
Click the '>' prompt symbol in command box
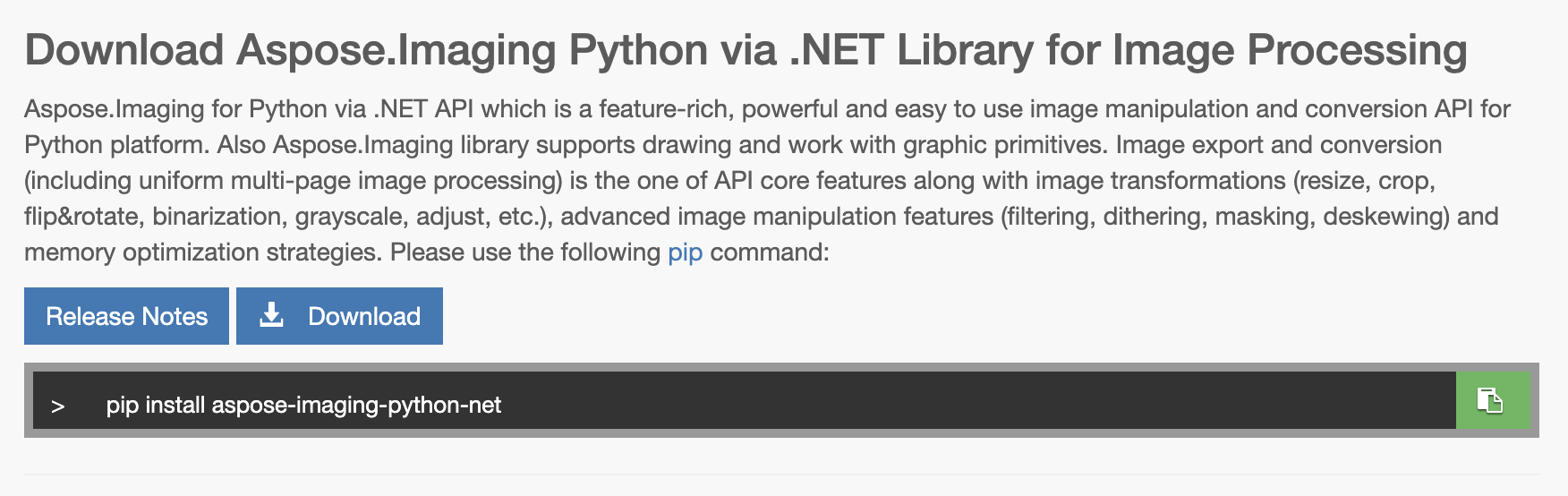58,406
